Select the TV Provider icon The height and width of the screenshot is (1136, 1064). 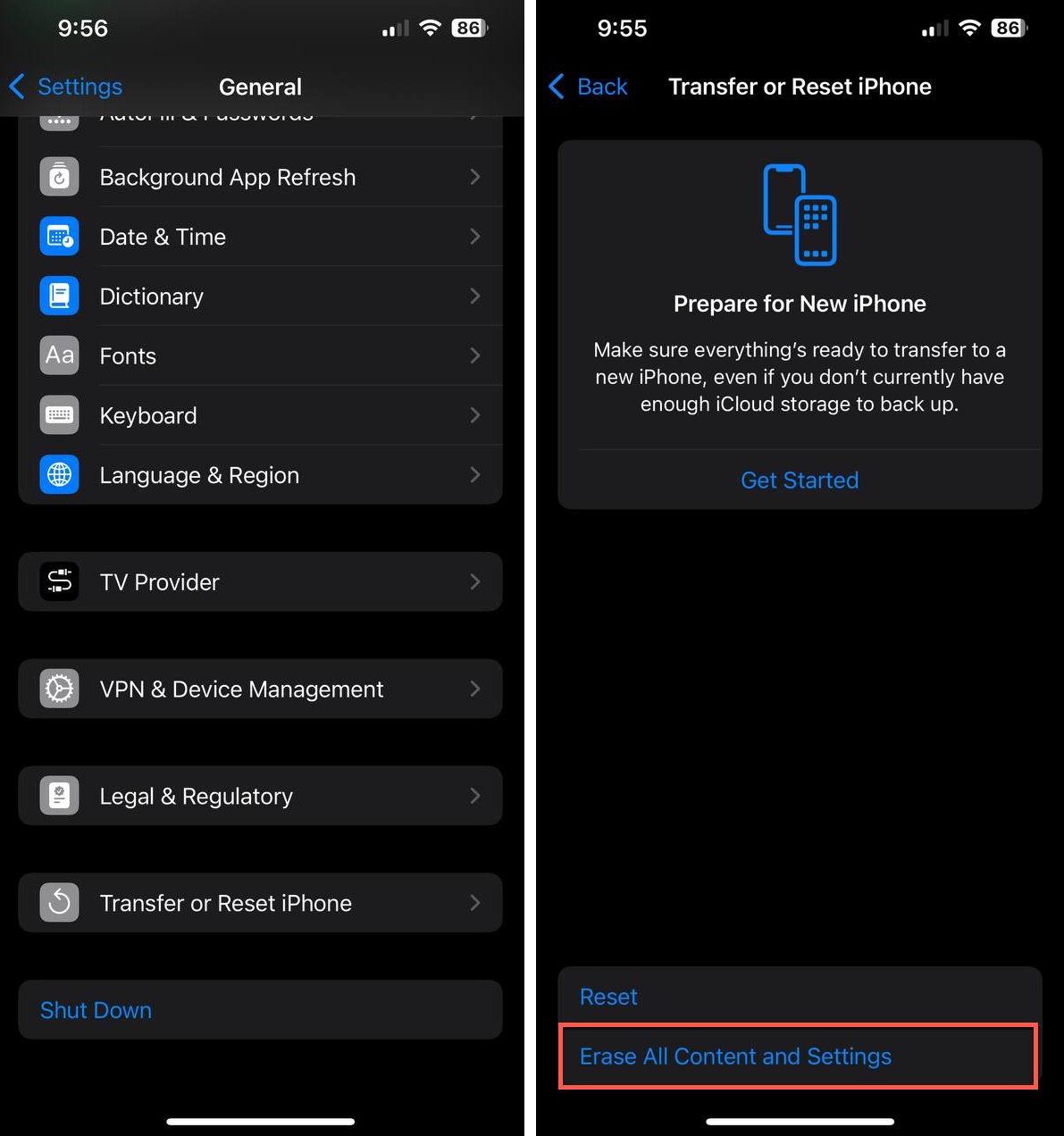pyautogui.click(x=60, y=581)
